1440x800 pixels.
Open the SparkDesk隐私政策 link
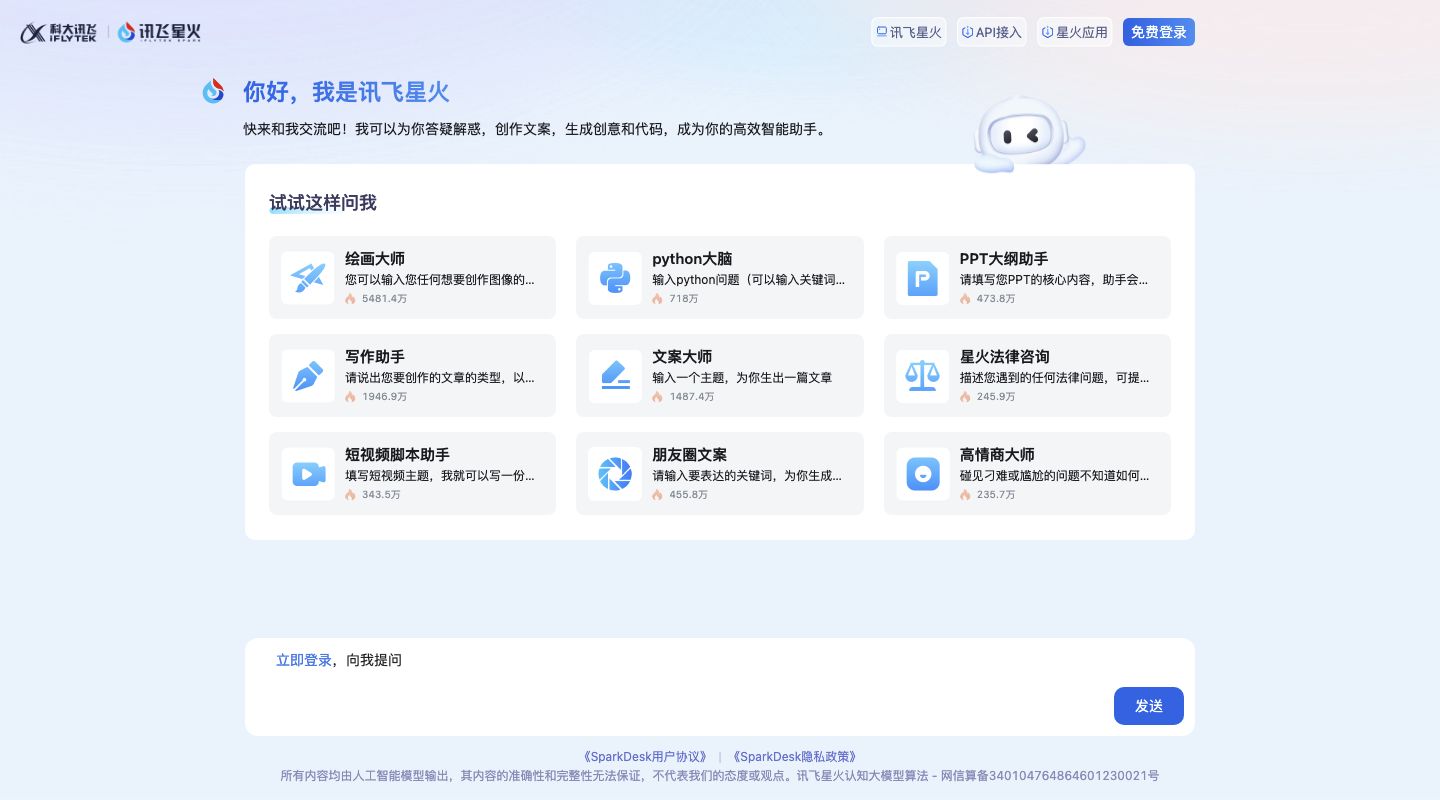coord(795,757)
